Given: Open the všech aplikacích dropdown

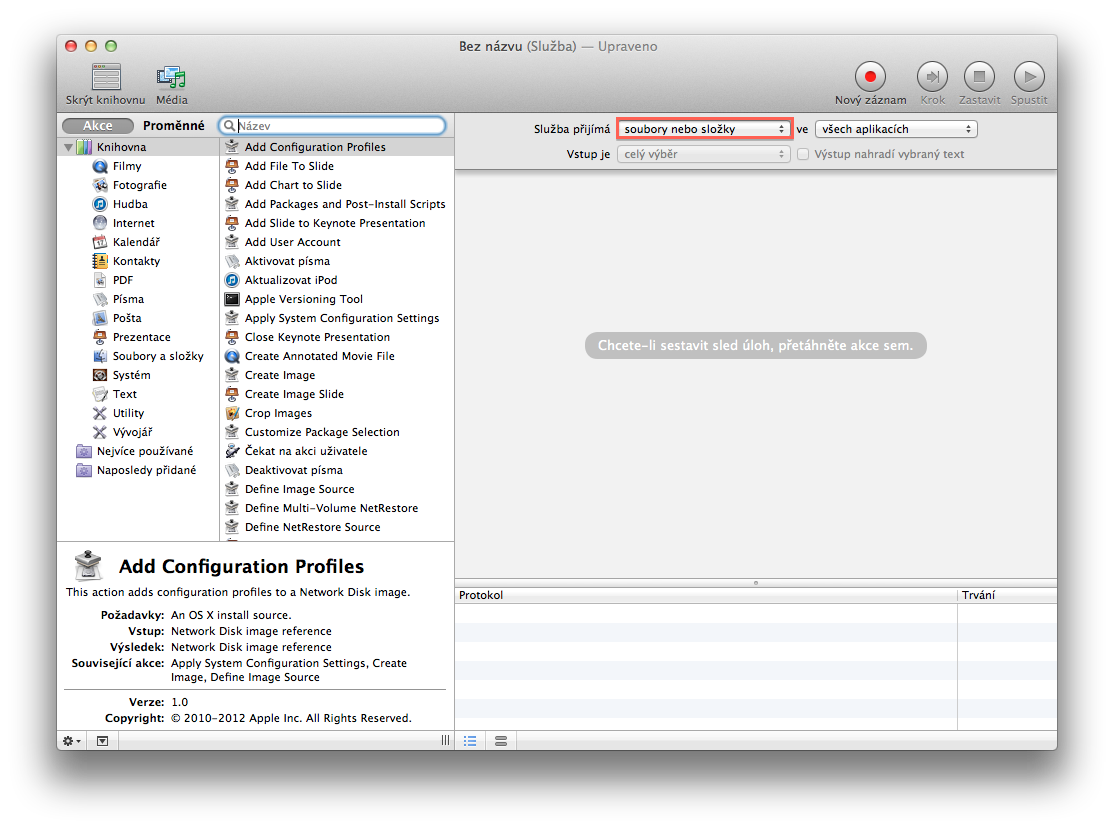Looking at the screenshot, I should pos(896,129).
